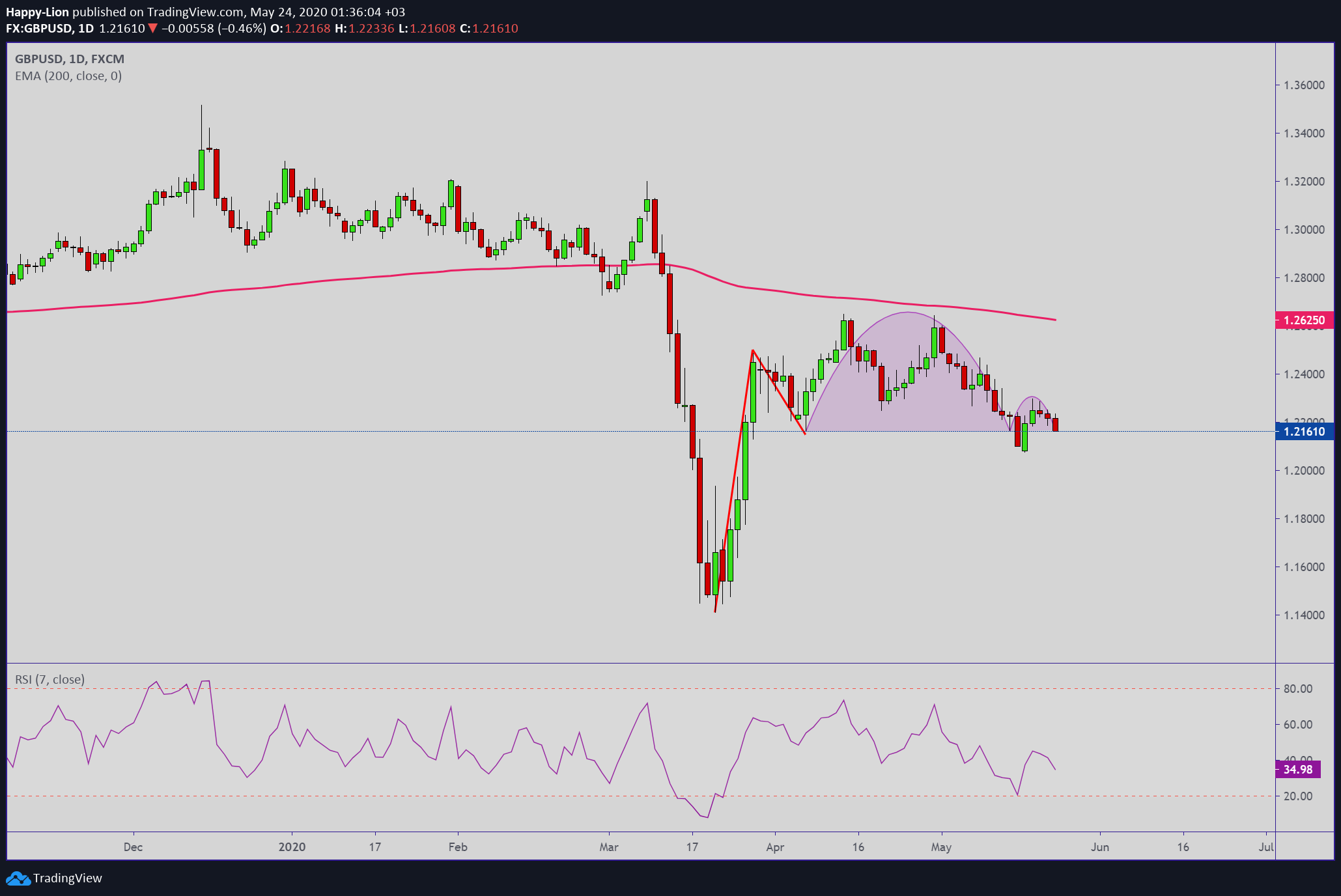1341x896 pixels.
Task: Click the GBPUSD, 1D, FXCM chart title
Action: click(70, 59)
